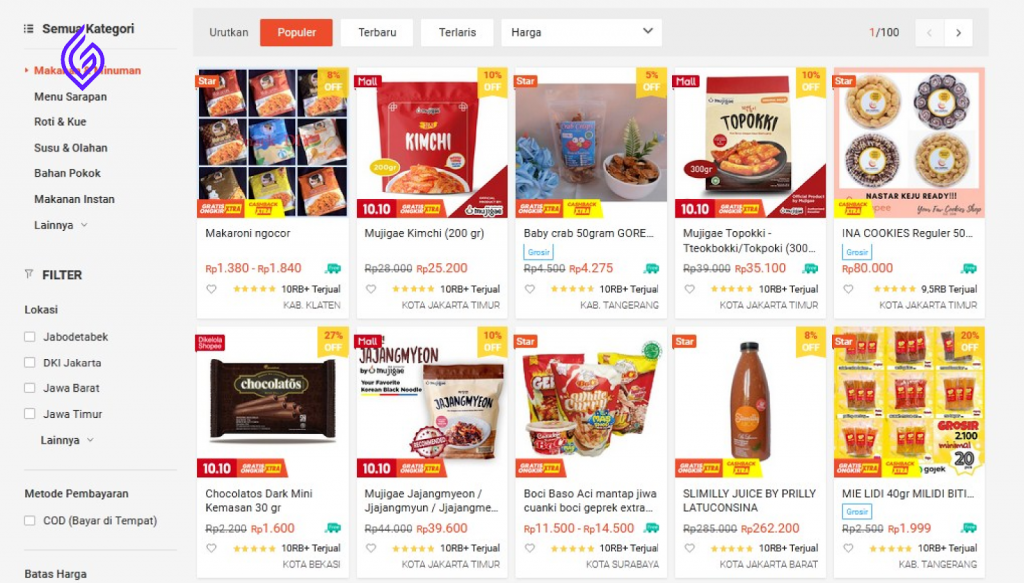The width and height of the screenshot is (1024, 583).
Task: Select the Terlaris sort tab
Action: [x=457, y=33]
